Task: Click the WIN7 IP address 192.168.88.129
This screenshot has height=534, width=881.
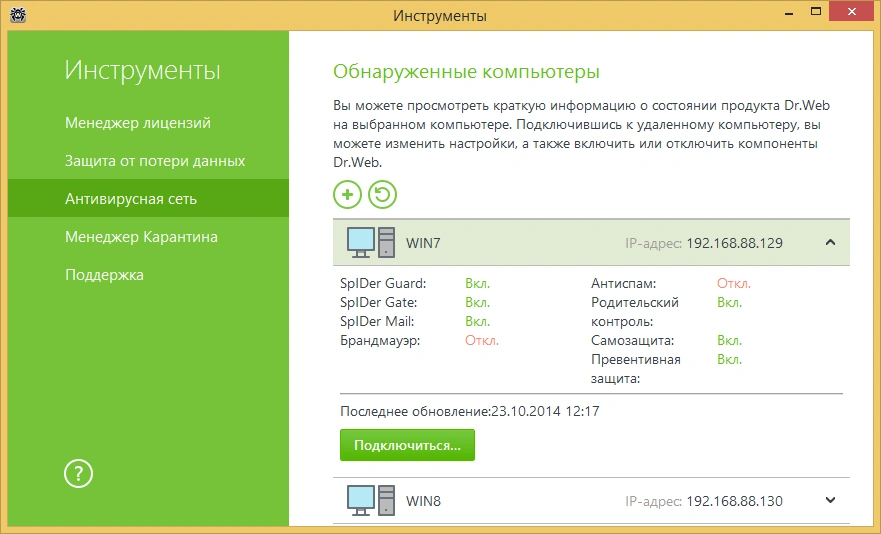Action: [x=734, y=243]
